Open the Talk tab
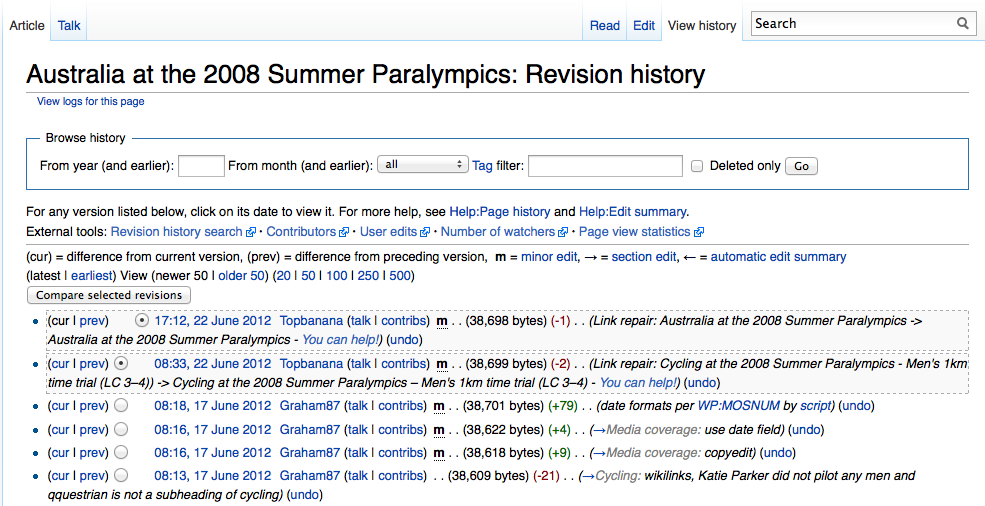Viewport: 985px width, 506px height. point(69,26)
